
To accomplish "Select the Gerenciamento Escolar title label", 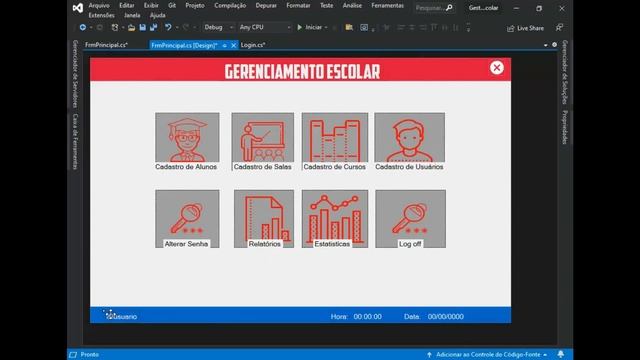I will pos(302,71).
